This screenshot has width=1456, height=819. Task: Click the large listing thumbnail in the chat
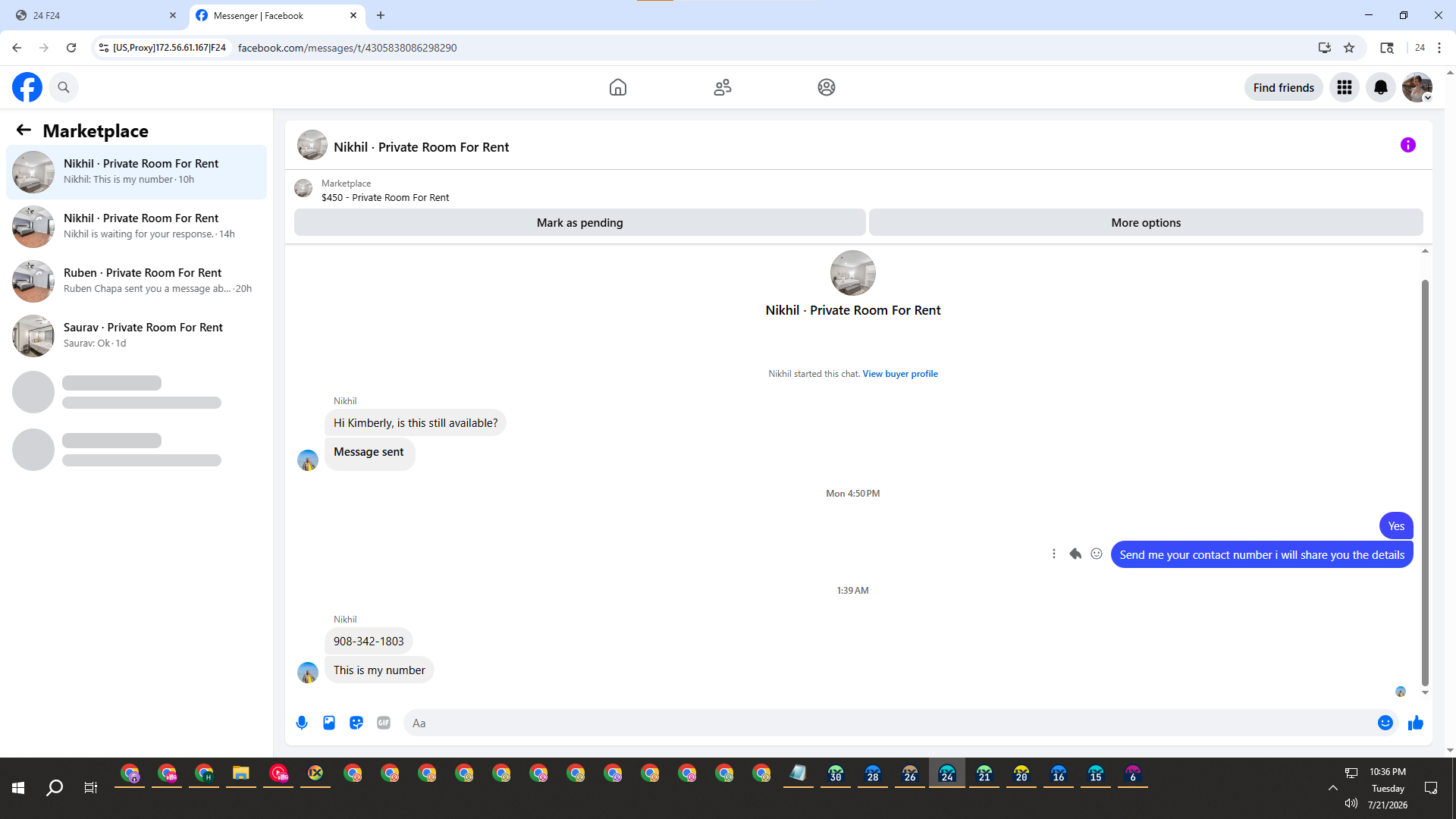853,273
